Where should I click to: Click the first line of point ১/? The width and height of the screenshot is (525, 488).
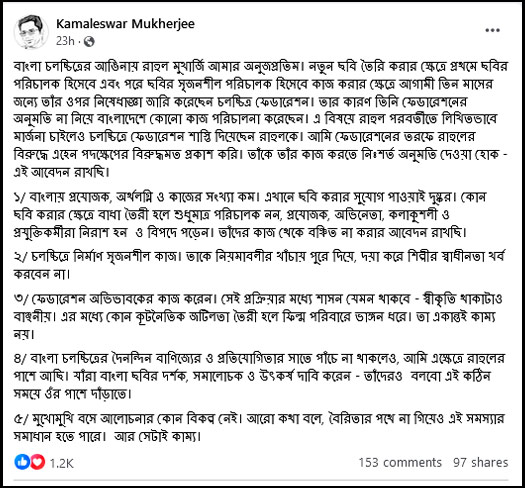coord(250,197)
